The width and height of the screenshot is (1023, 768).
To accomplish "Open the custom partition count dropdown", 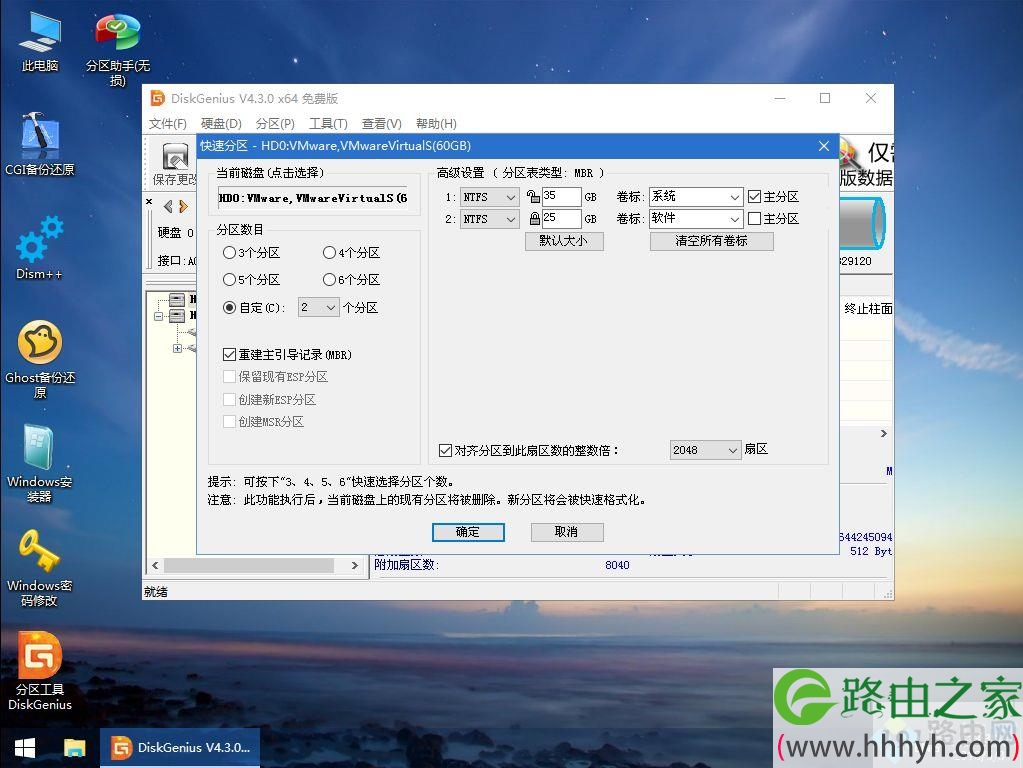I will 318,307.
